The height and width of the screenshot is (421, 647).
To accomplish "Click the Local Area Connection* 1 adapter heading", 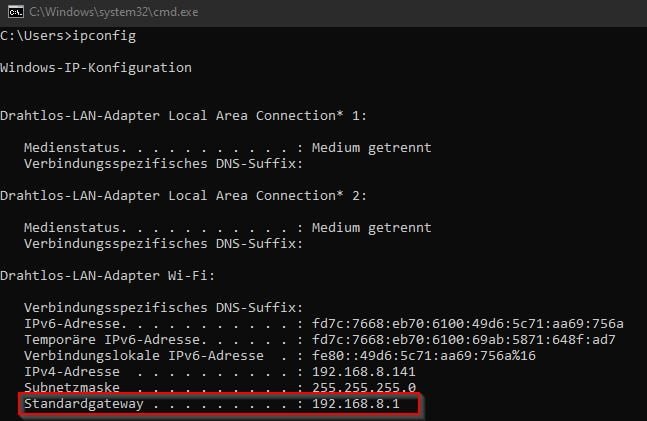I will click(183, 115).
